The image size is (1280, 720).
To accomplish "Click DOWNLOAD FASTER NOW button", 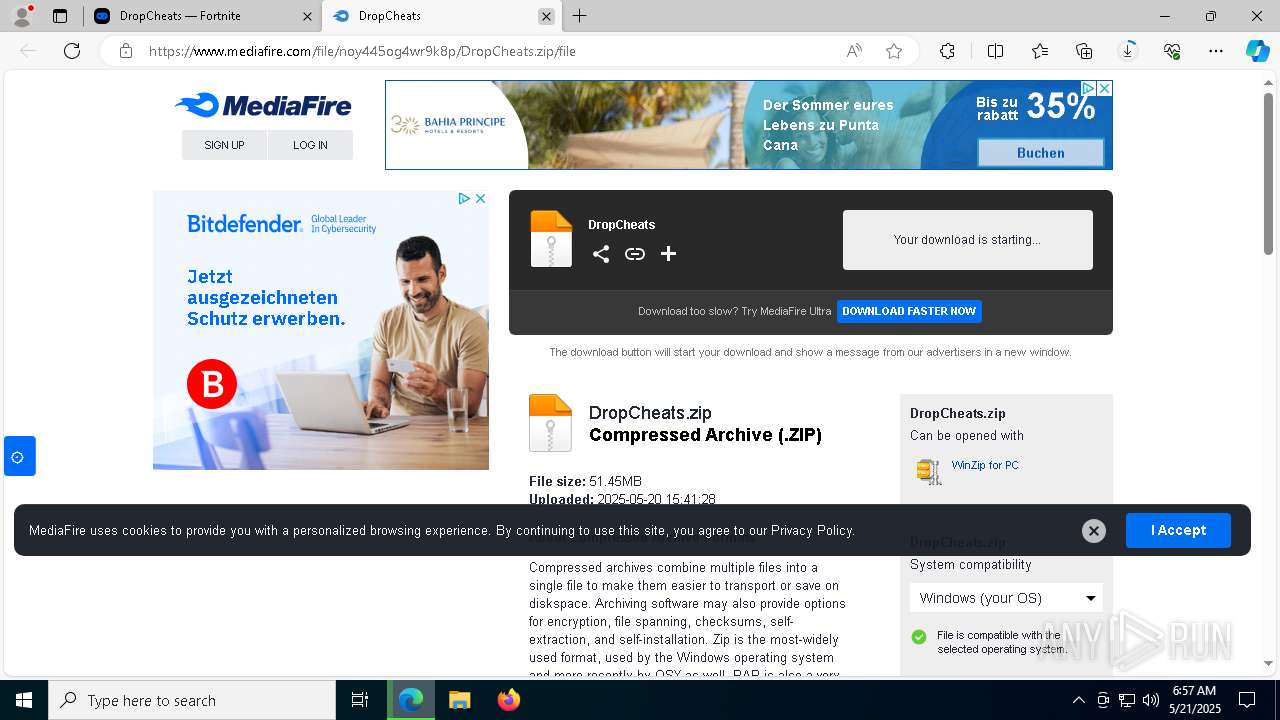I will (x=909, y=311).
